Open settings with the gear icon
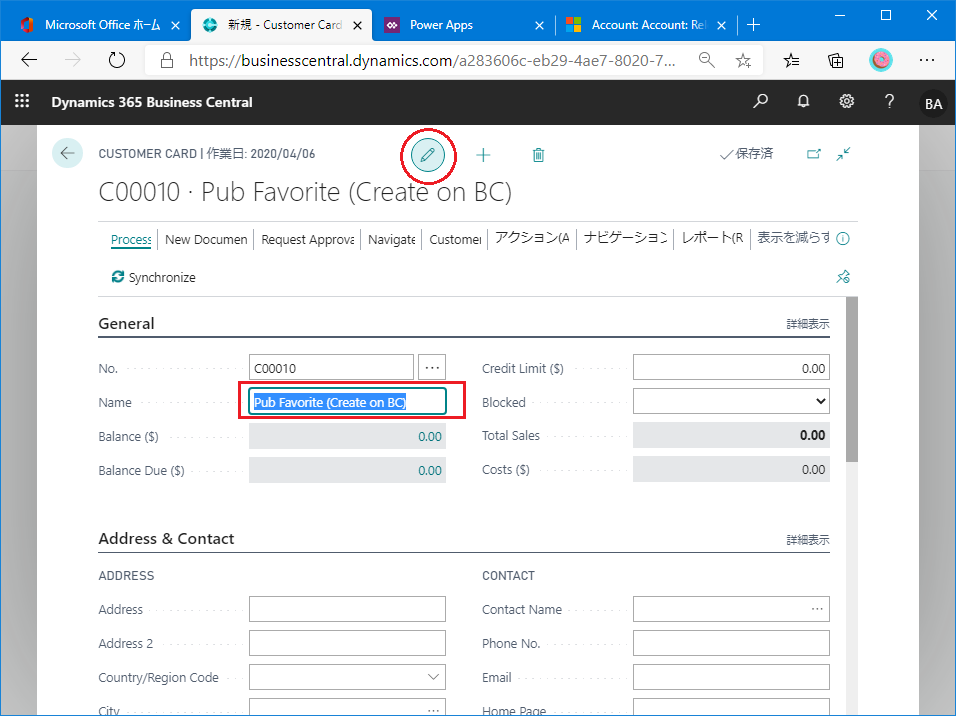Viewport: 956px width, 716px height. (846, 101)
